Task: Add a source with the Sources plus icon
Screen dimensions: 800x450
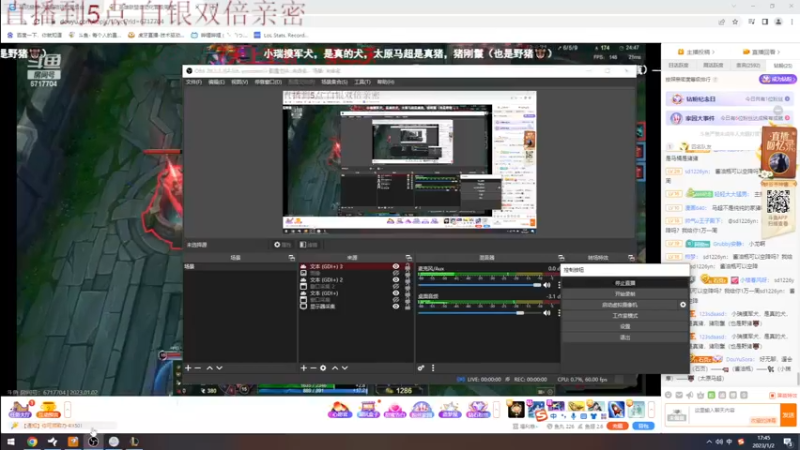Action: pyautogui.click(x=304, y=368)
